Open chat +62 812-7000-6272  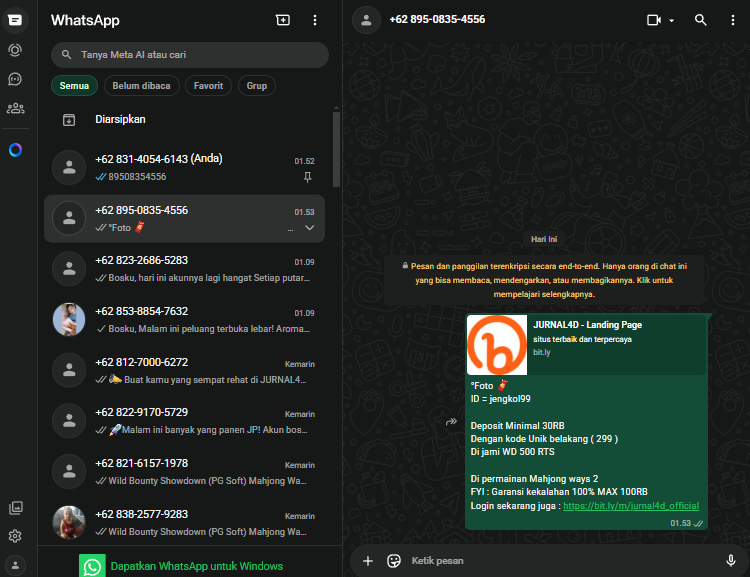pos(184,371)
